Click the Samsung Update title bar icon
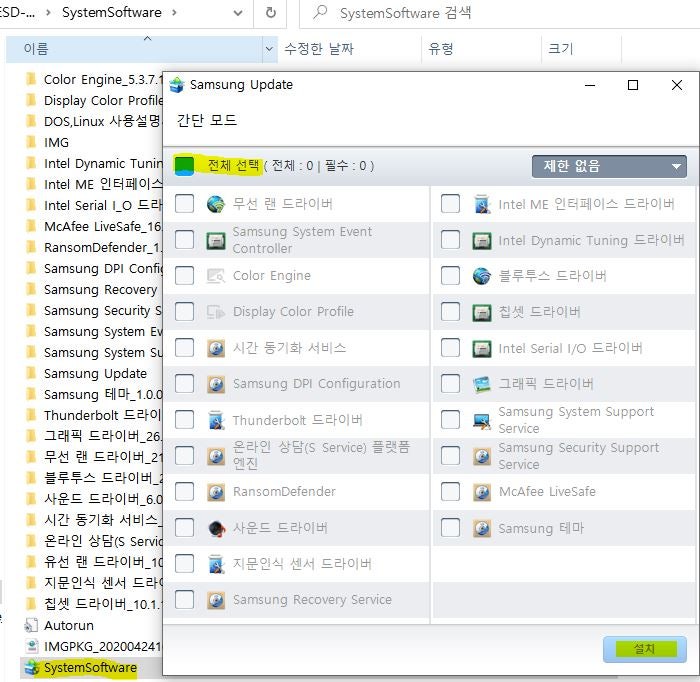 (177, 85)
